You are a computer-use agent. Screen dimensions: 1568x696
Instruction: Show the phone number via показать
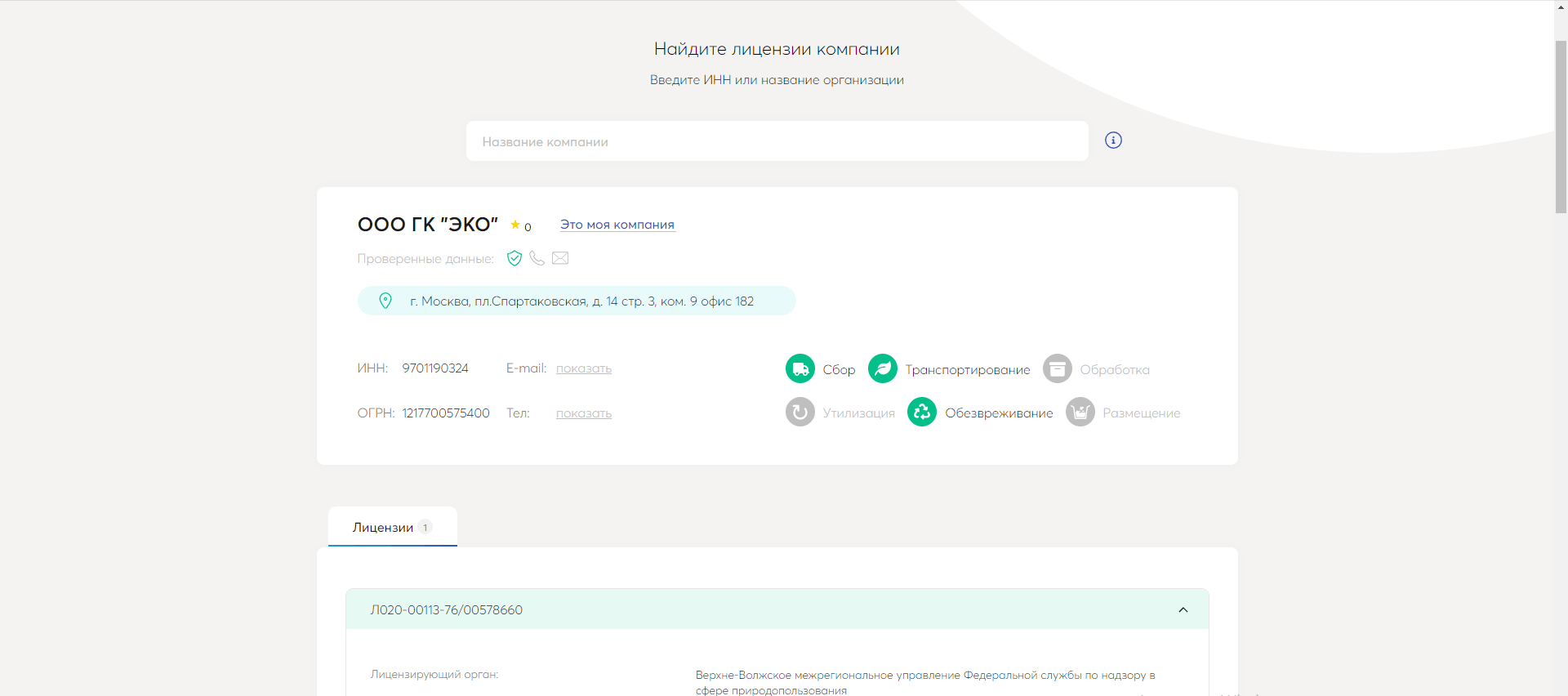click(x=584, y=413)
